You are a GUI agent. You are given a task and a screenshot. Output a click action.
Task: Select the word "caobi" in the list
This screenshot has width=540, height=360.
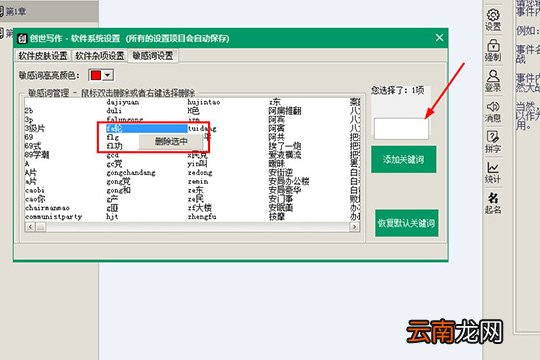tap(35, 190)
